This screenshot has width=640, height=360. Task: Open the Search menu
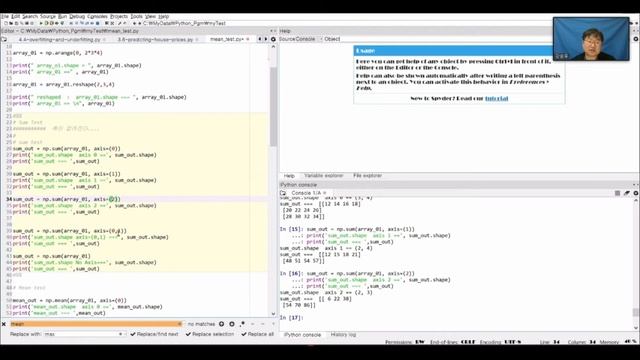coord(30,16)
